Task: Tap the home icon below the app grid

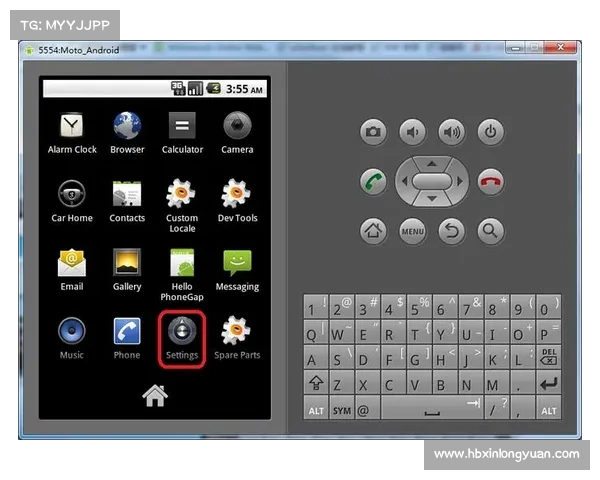Action: click(x=155, y=395)
